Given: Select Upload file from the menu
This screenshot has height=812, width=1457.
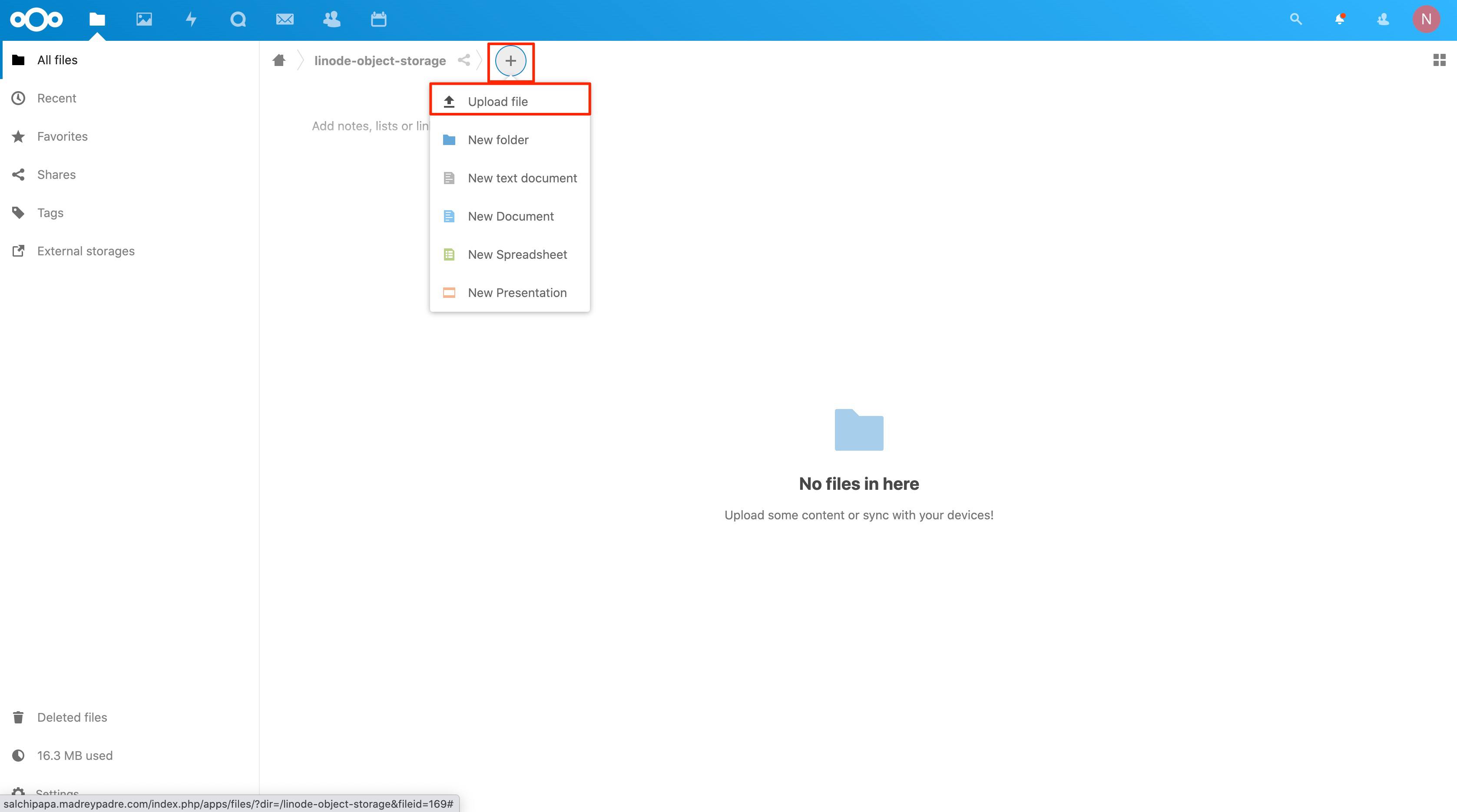Looking at the screenshot, I should click(x=498, y=101).
